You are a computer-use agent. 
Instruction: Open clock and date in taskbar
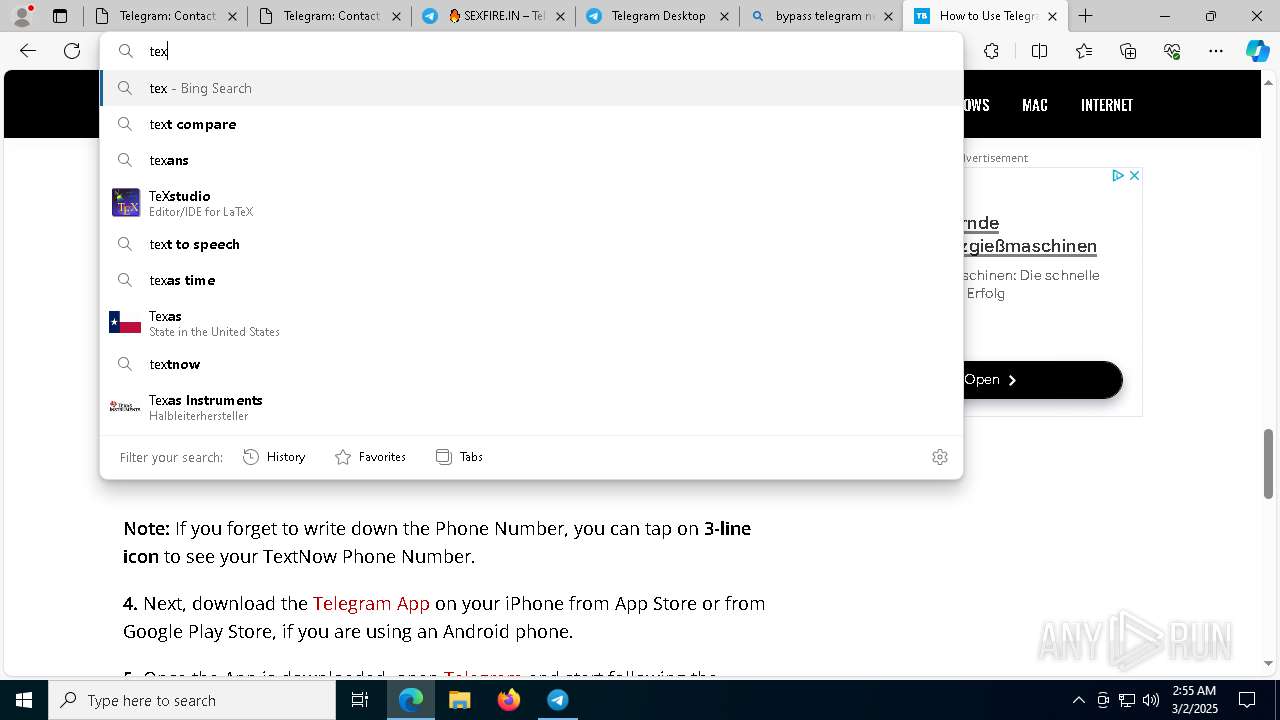(x=1193, y=700)
